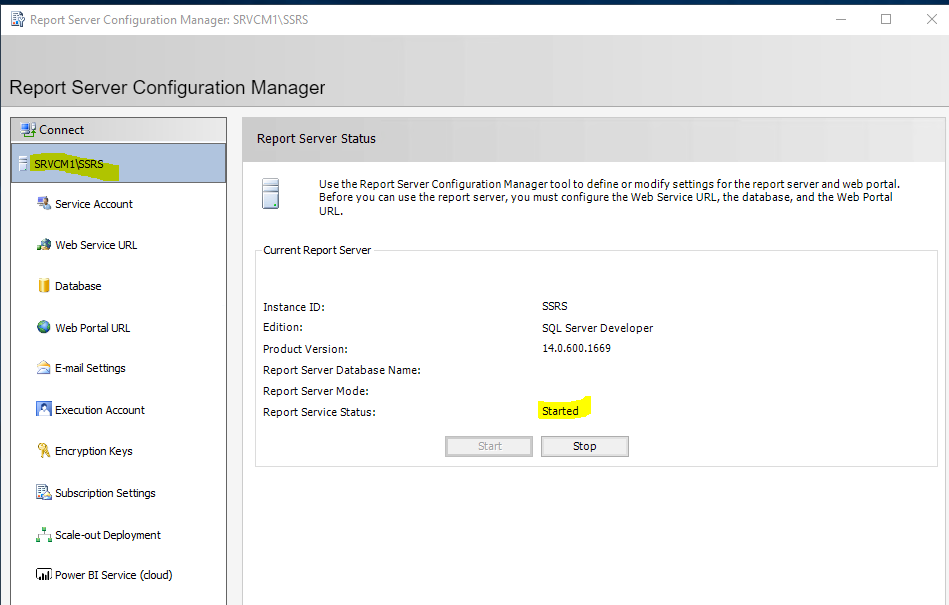Click the Subscription Settings icon
This screenshot has width=949, height=605.
point(44,492)
